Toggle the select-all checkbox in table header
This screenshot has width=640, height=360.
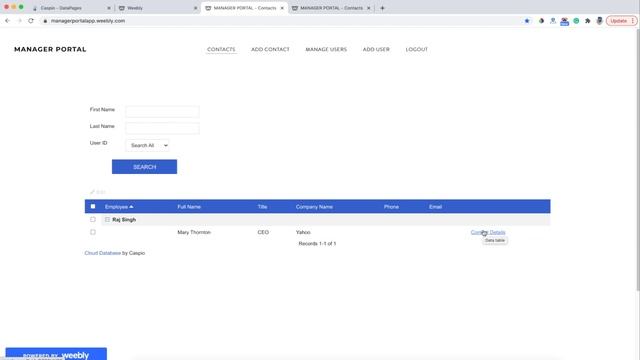(93, 207)
